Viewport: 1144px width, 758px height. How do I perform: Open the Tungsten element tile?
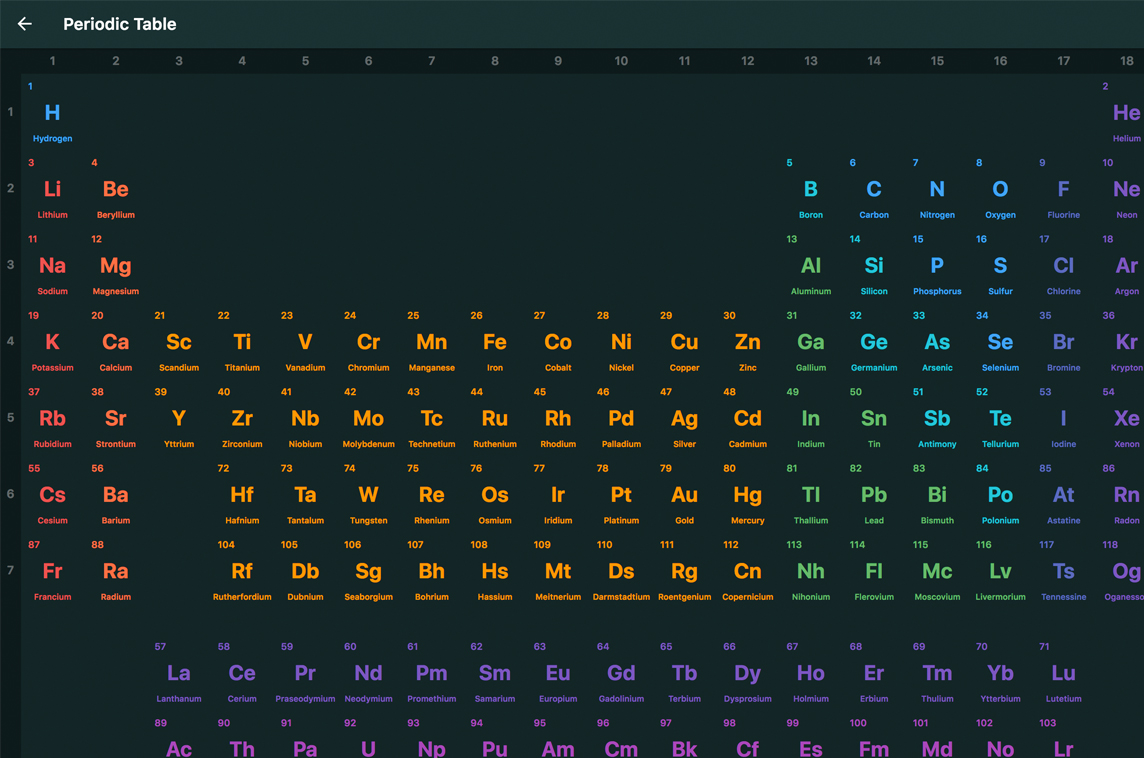pos(368,495)
